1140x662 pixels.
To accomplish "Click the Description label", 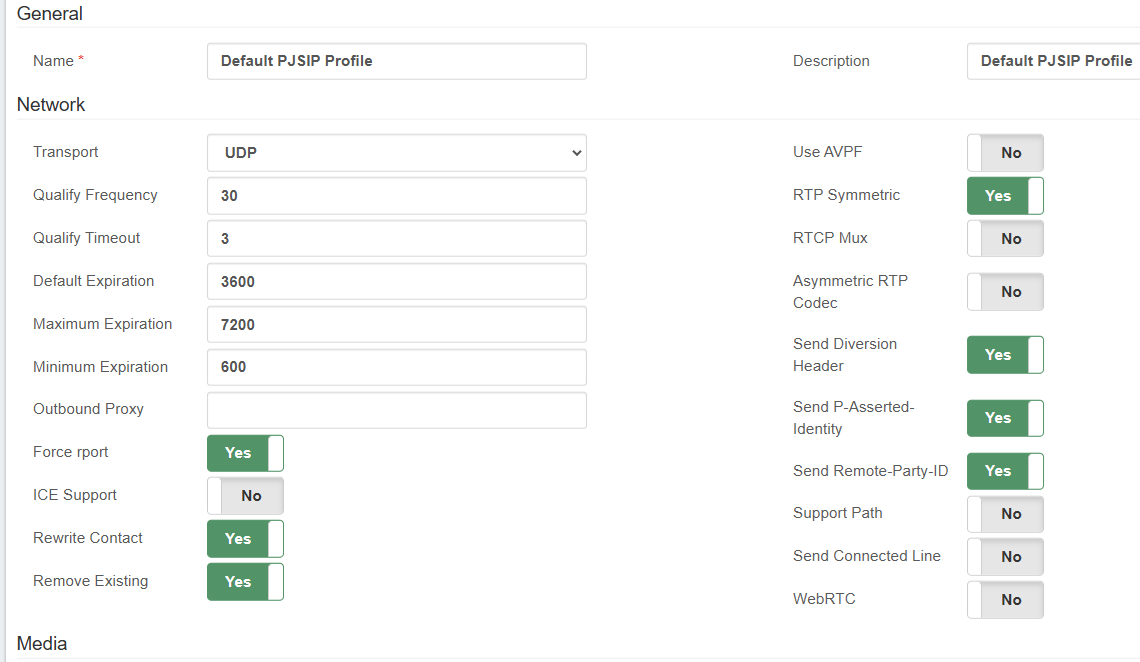I will click(831, 61).
